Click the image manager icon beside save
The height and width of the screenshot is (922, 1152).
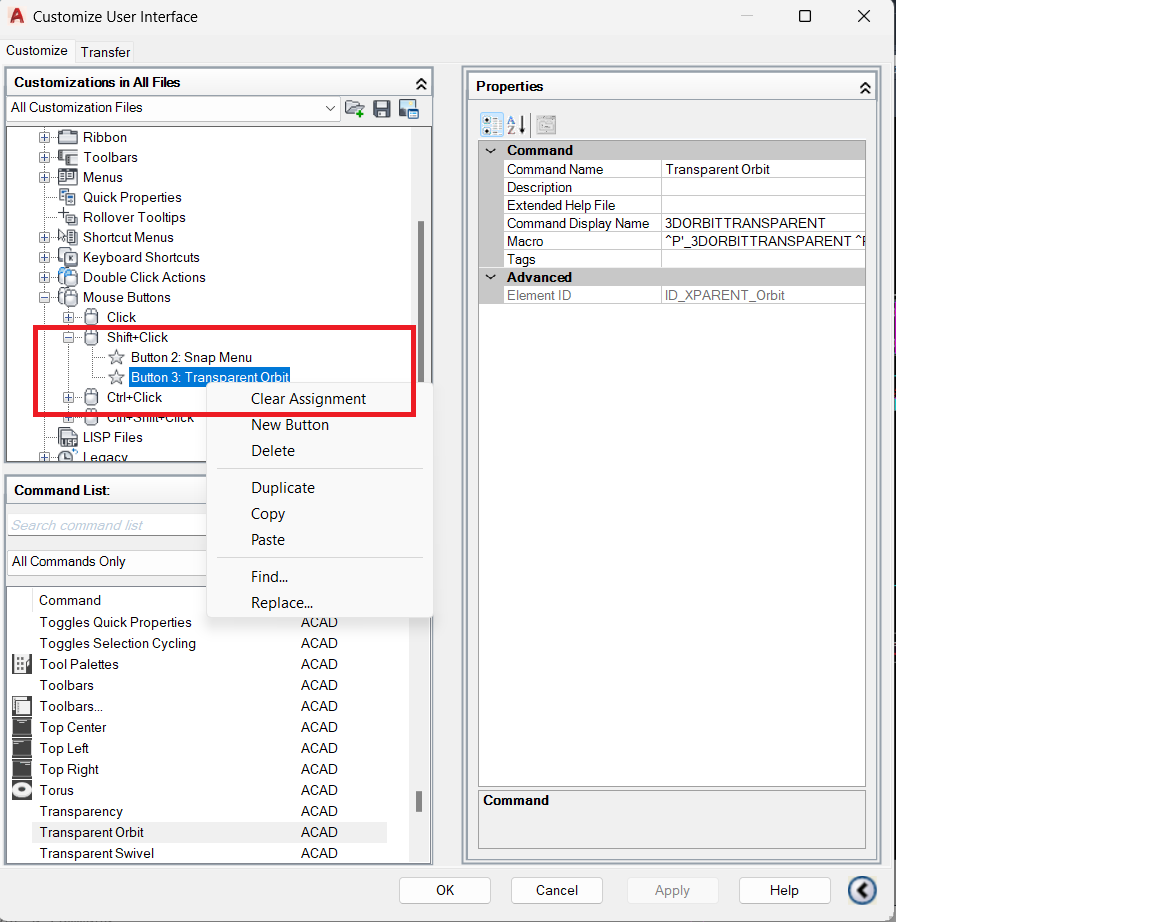(x=408, y=108)
